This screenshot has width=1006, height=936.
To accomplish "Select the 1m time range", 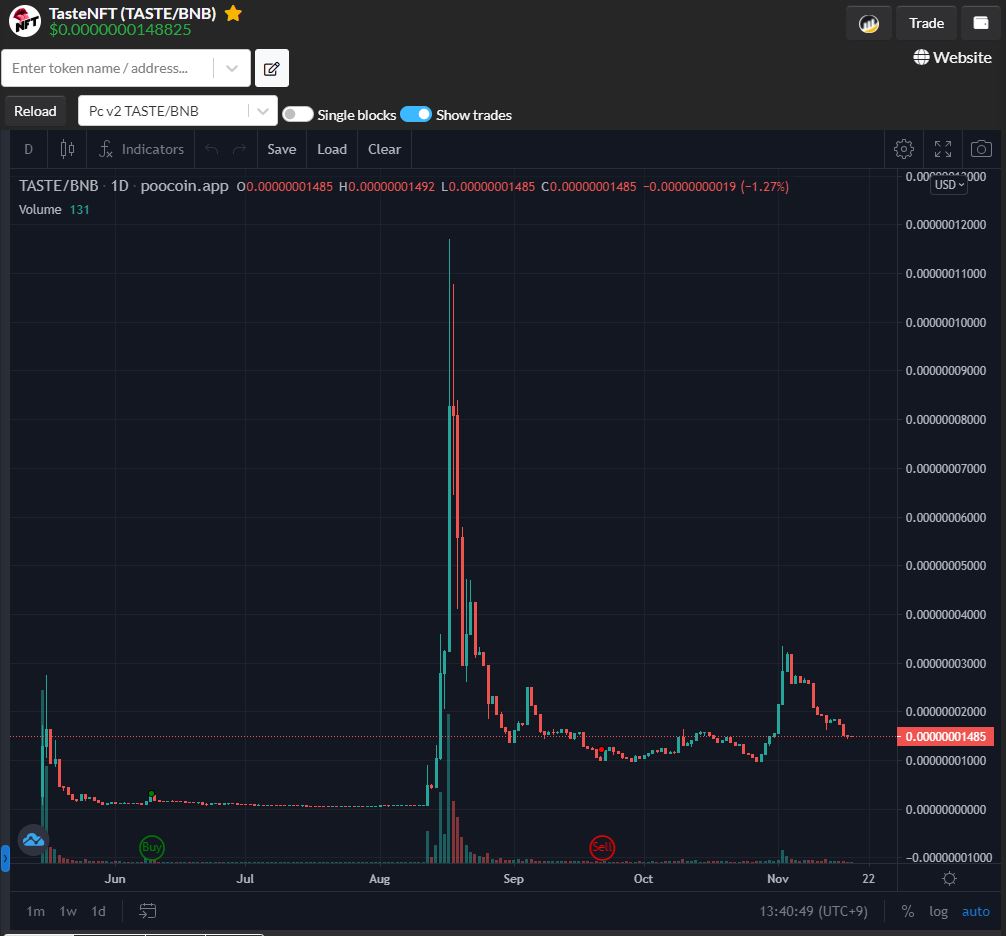I will pos(36,911).
